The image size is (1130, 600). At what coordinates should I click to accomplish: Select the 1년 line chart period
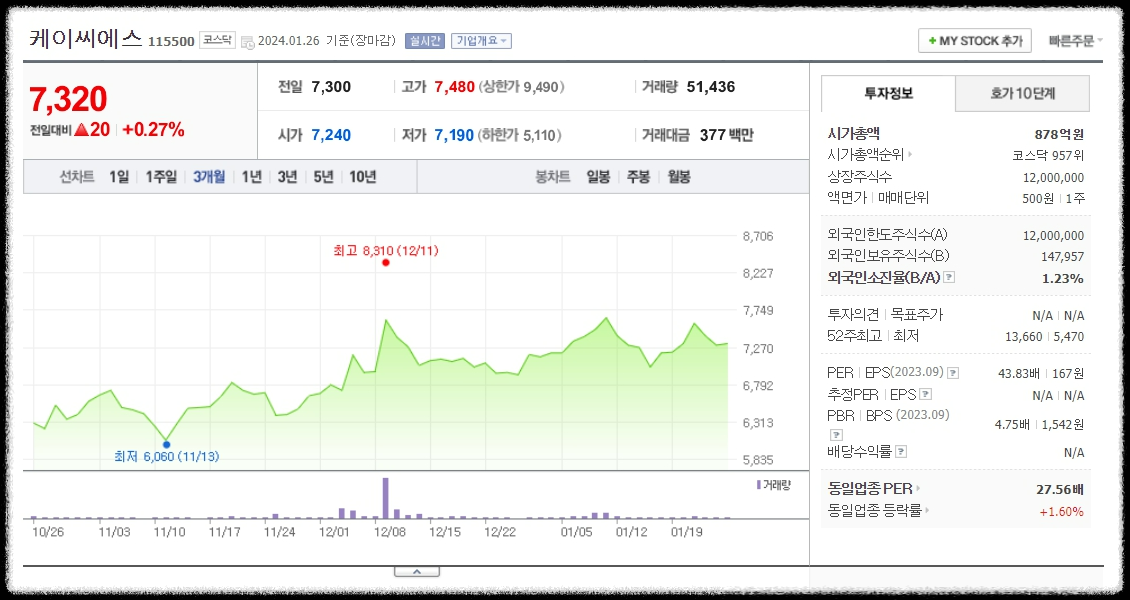coord(252,176)
